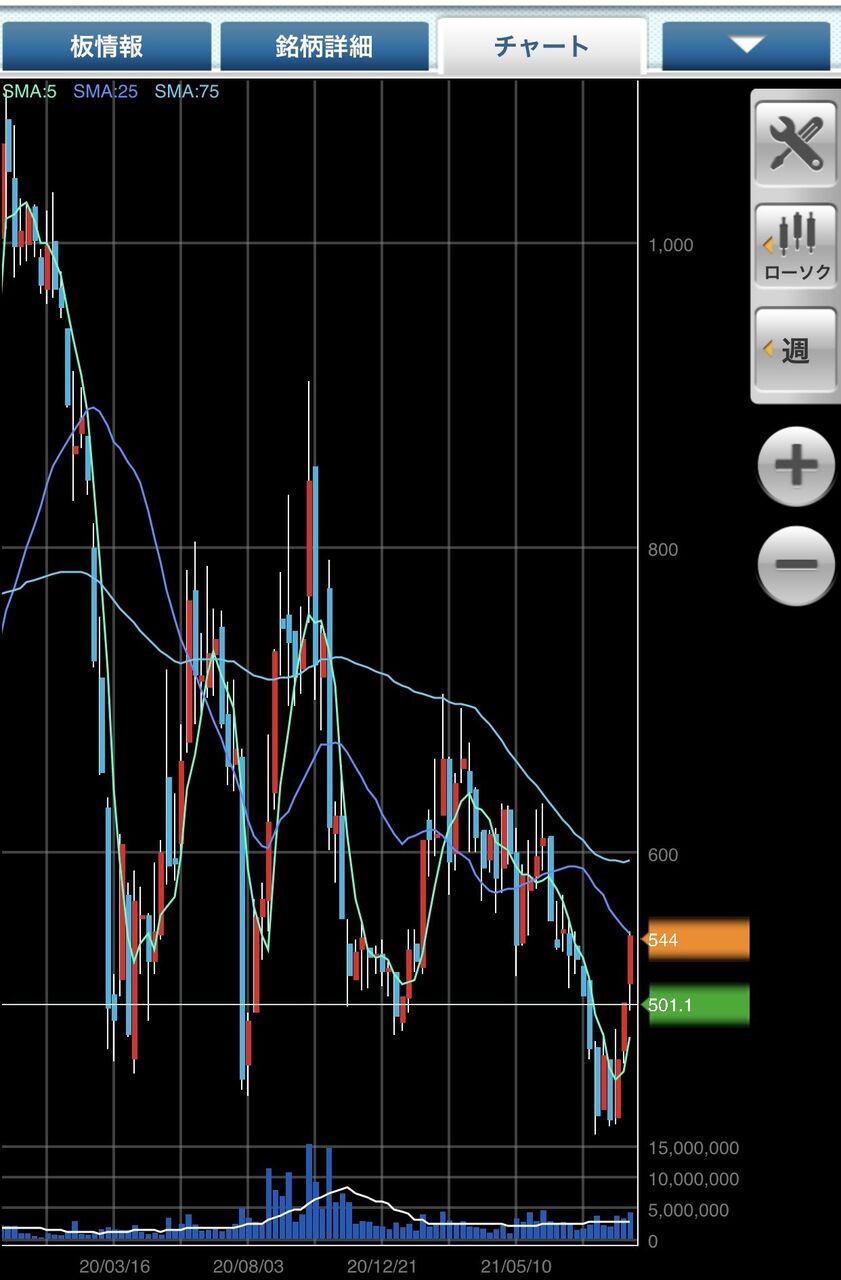Screen dimensions: 841x1280
Task: Open the 板情報 tab
Action: pos(106,46)
